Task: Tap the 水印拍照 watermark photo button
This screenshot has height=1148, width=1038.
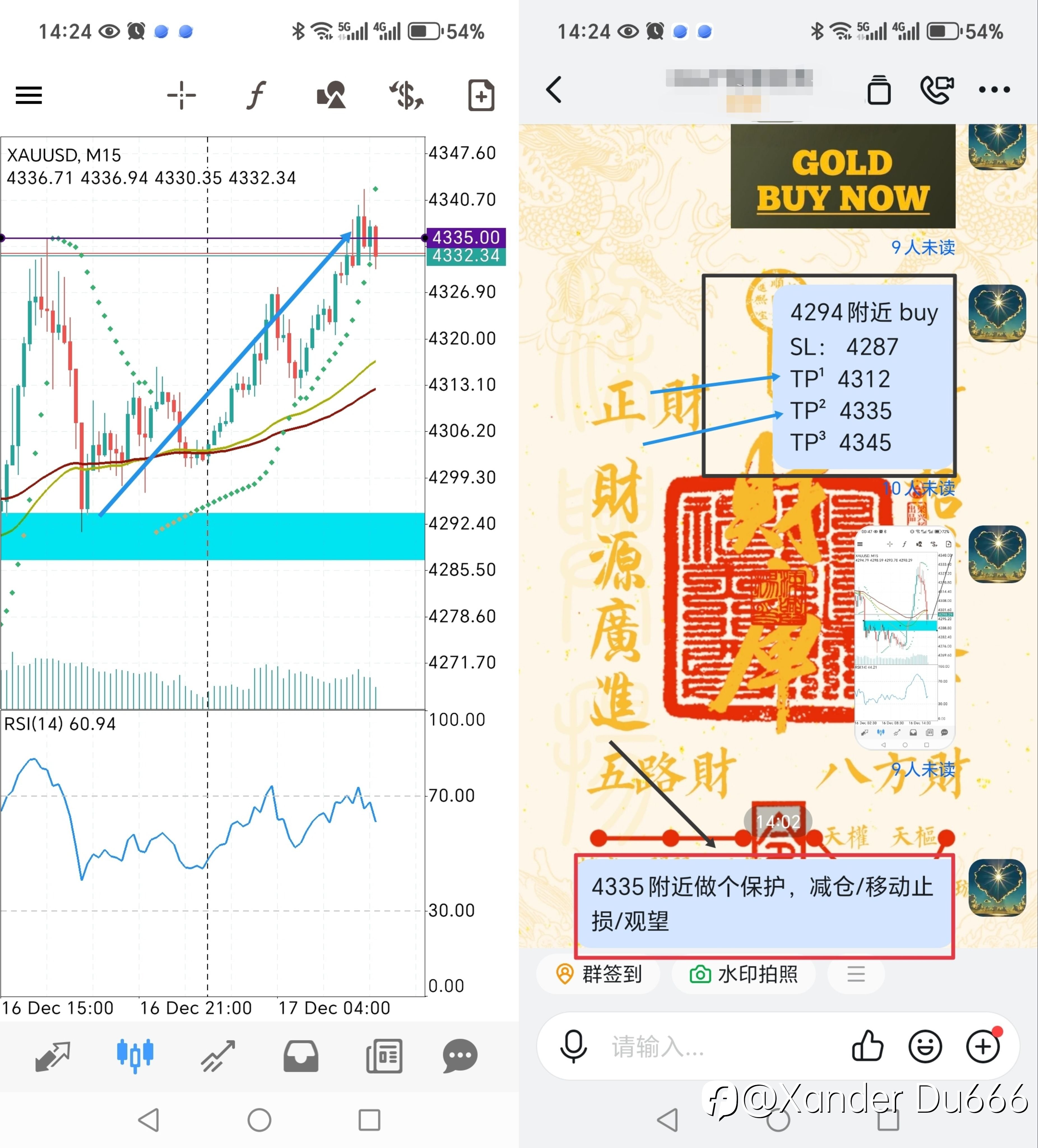Action: click(x=743, y=974)
